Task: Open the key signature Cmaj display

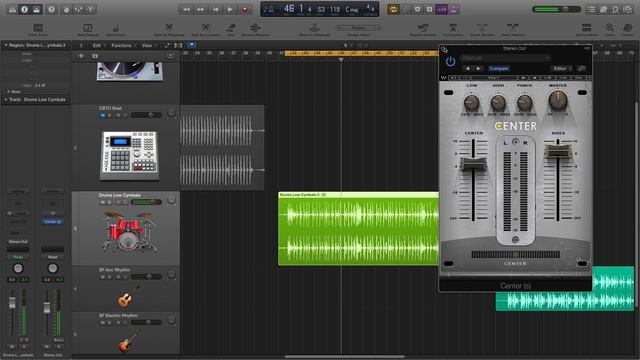Action: [352, 10]
